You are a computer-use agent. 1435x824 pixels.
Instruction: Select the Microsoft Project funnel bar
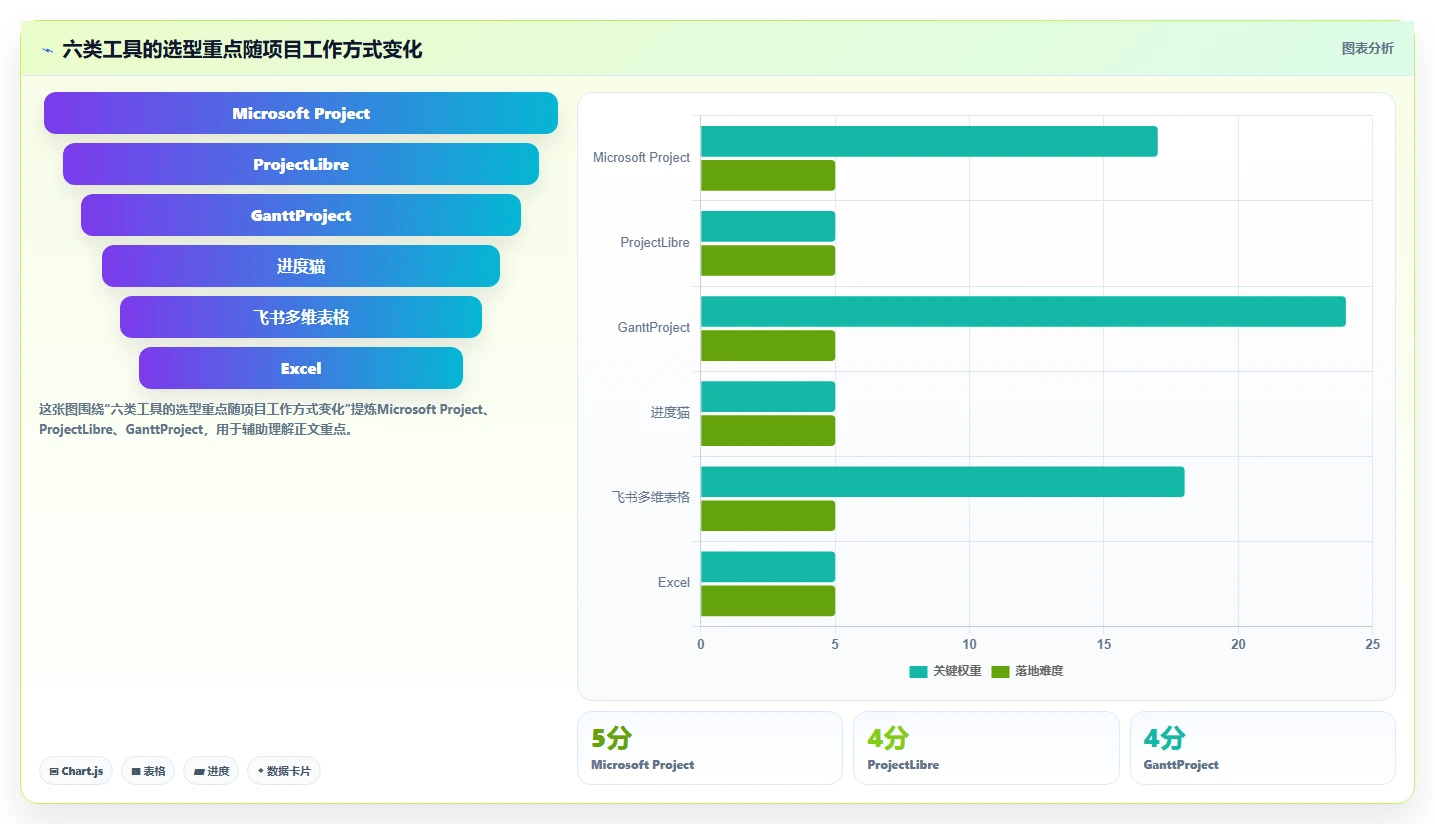tap(301, 113)
